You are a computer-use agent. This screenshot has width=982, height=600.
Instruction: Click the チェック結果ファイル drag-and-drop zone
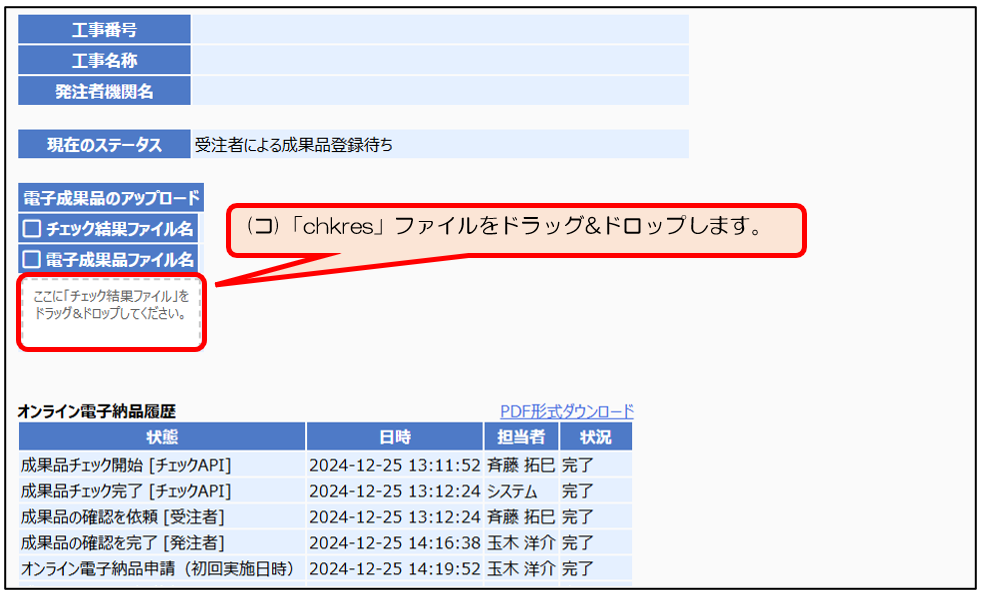pyautogui.click(x=111, y=312)
